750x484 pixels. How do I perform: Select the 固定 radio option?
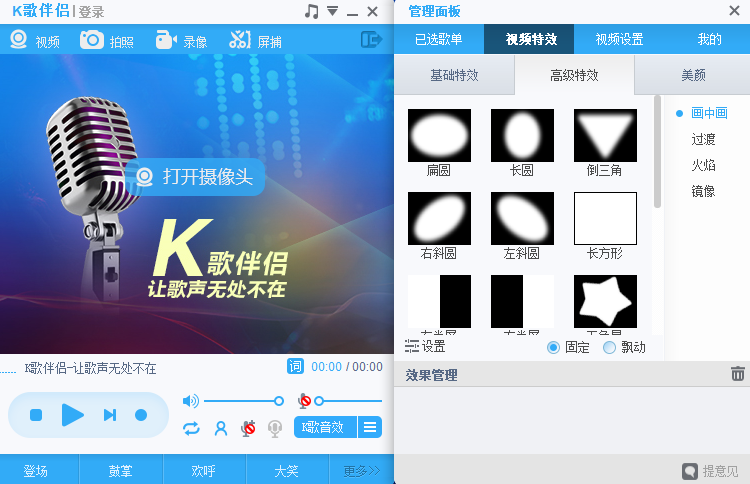pyautogui.click(x=554, y=347)
